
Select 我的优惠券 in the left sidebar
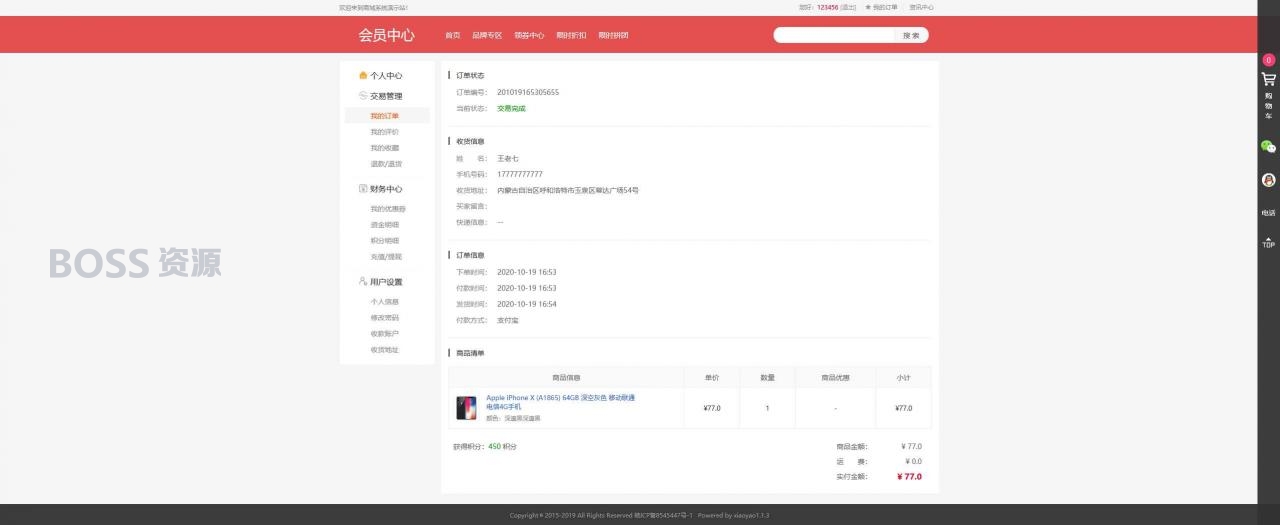tap(388, 209)
